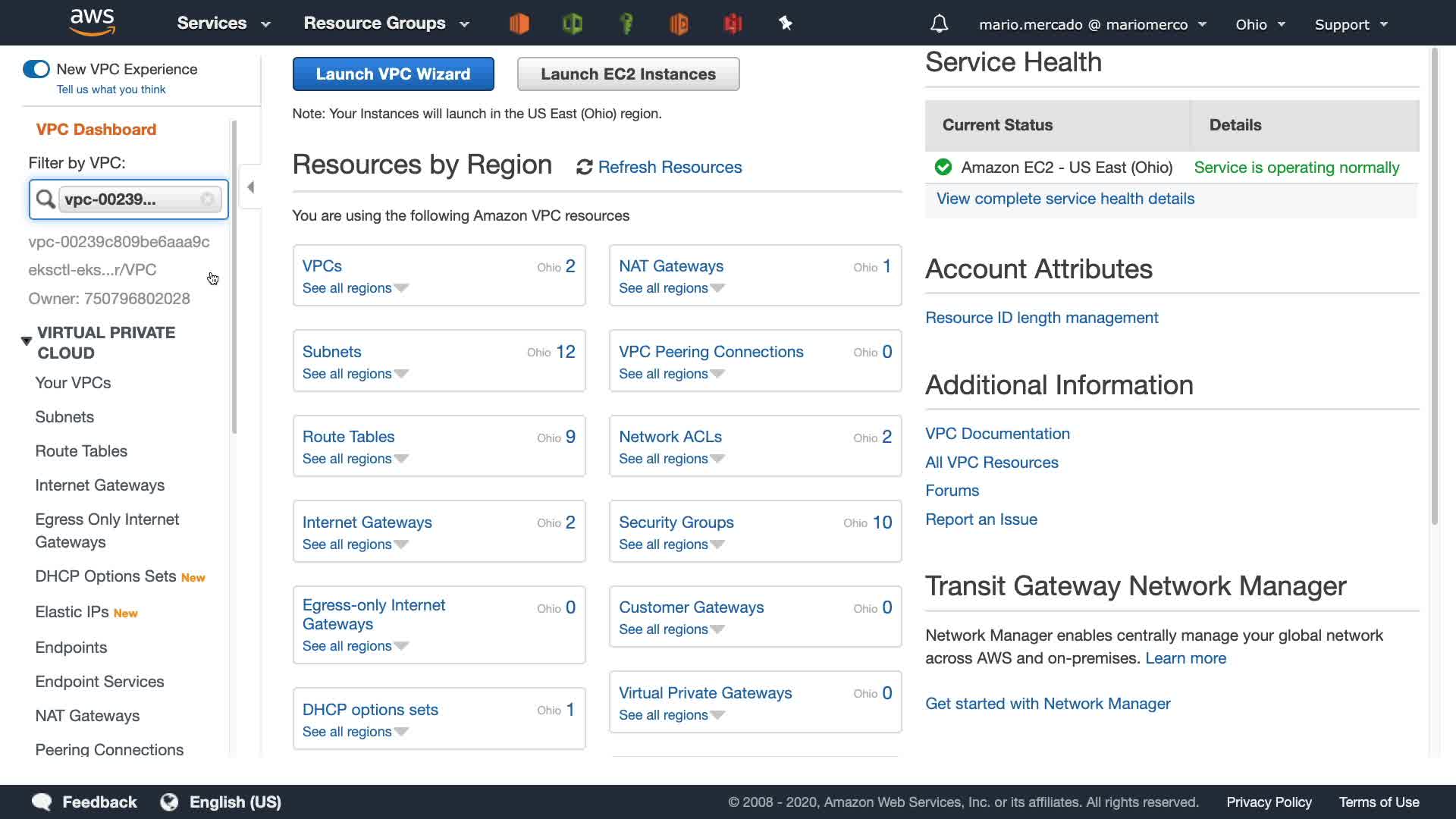
Task: Open the green key IAM shortcut icon
Action: point(626,24)
